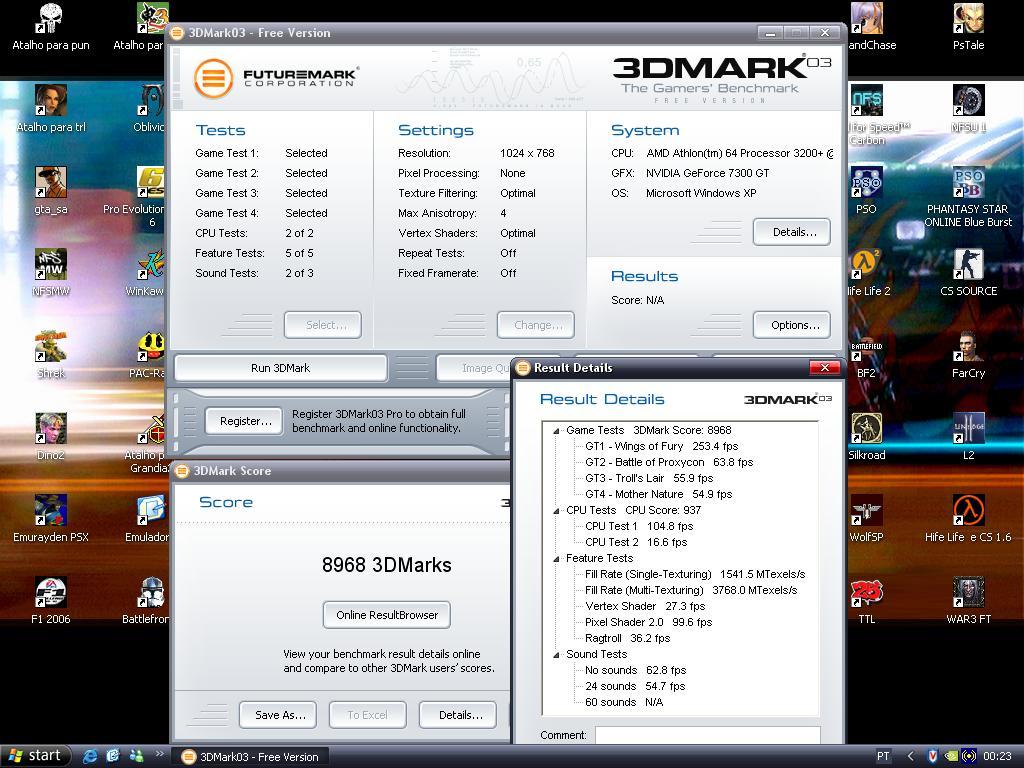Click Details... in the 3DMark Score window
Viewport: 1024px width, 768px height.
click(458, 715)
